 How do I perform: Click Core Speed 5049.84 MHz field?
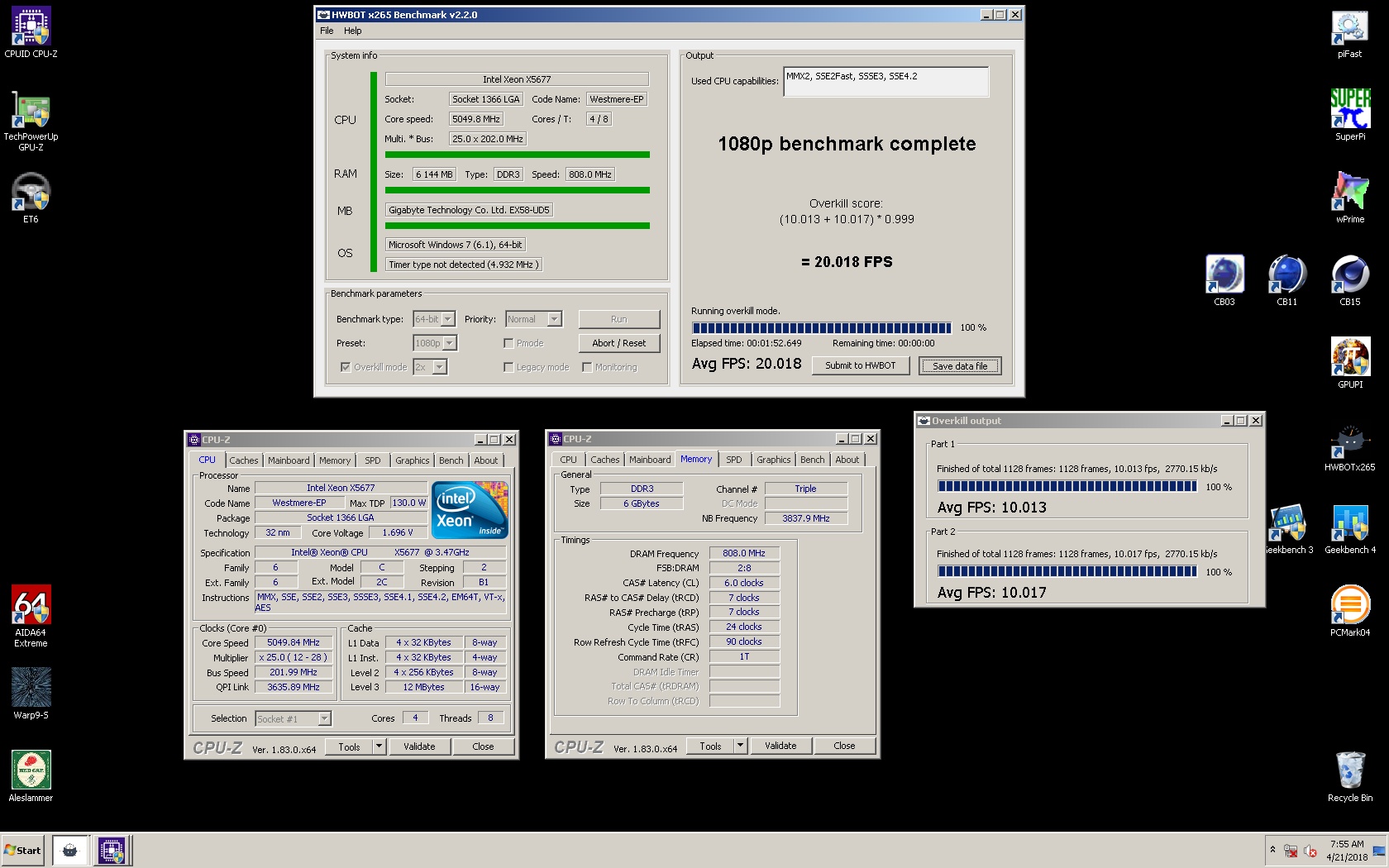[x=293, y=643]
